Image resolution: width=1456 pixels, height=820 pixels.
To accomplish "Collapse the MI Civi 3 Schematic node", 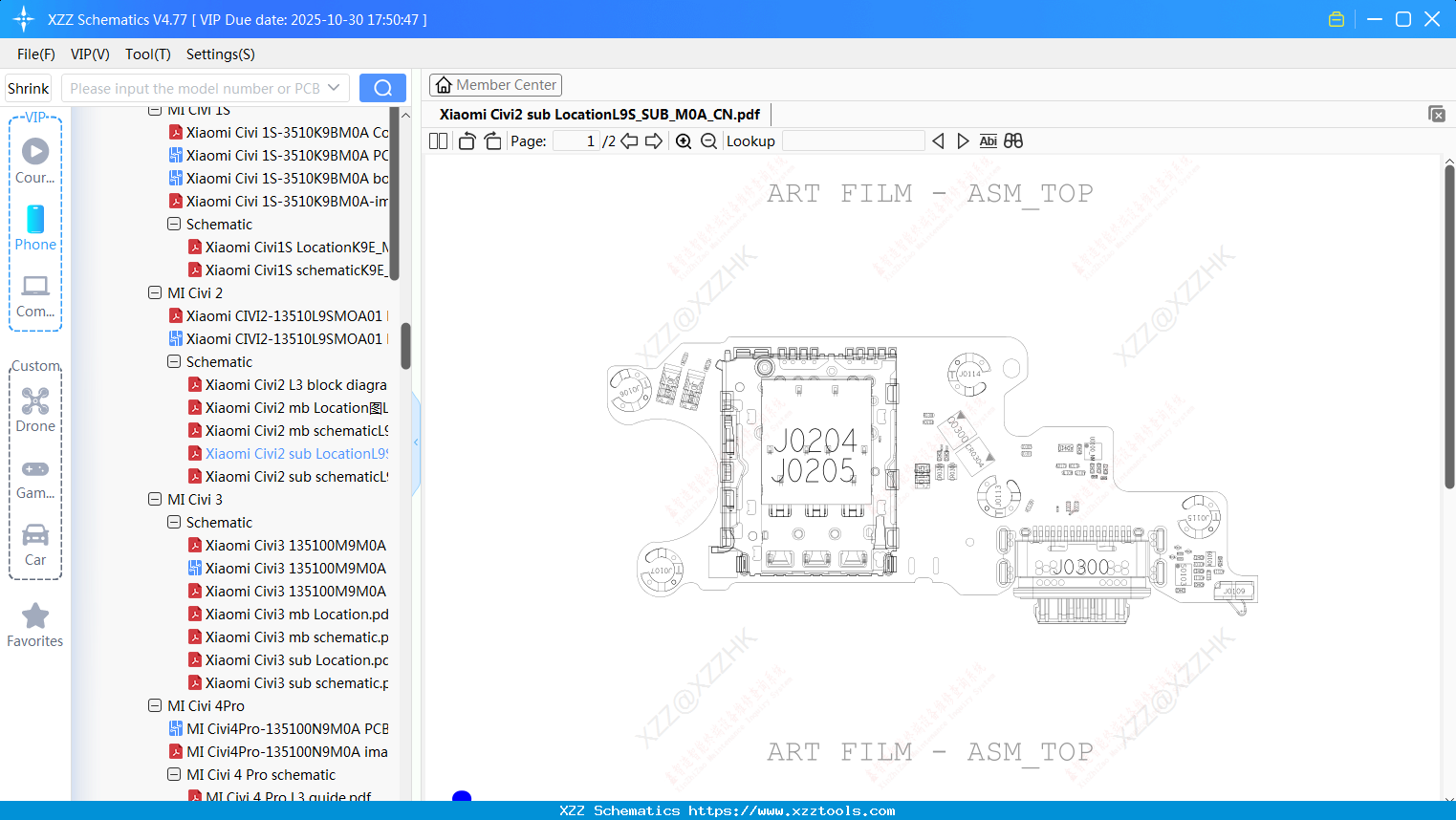I will (174, 522).
